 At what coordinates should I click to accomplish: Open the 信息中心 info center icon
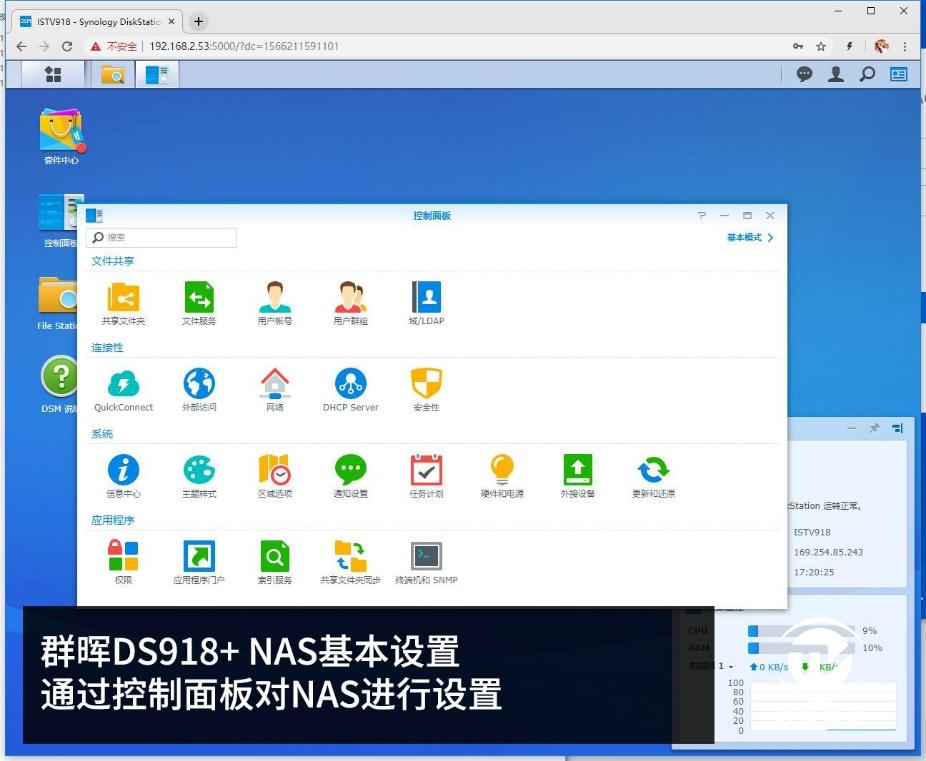tap(123, 476)
